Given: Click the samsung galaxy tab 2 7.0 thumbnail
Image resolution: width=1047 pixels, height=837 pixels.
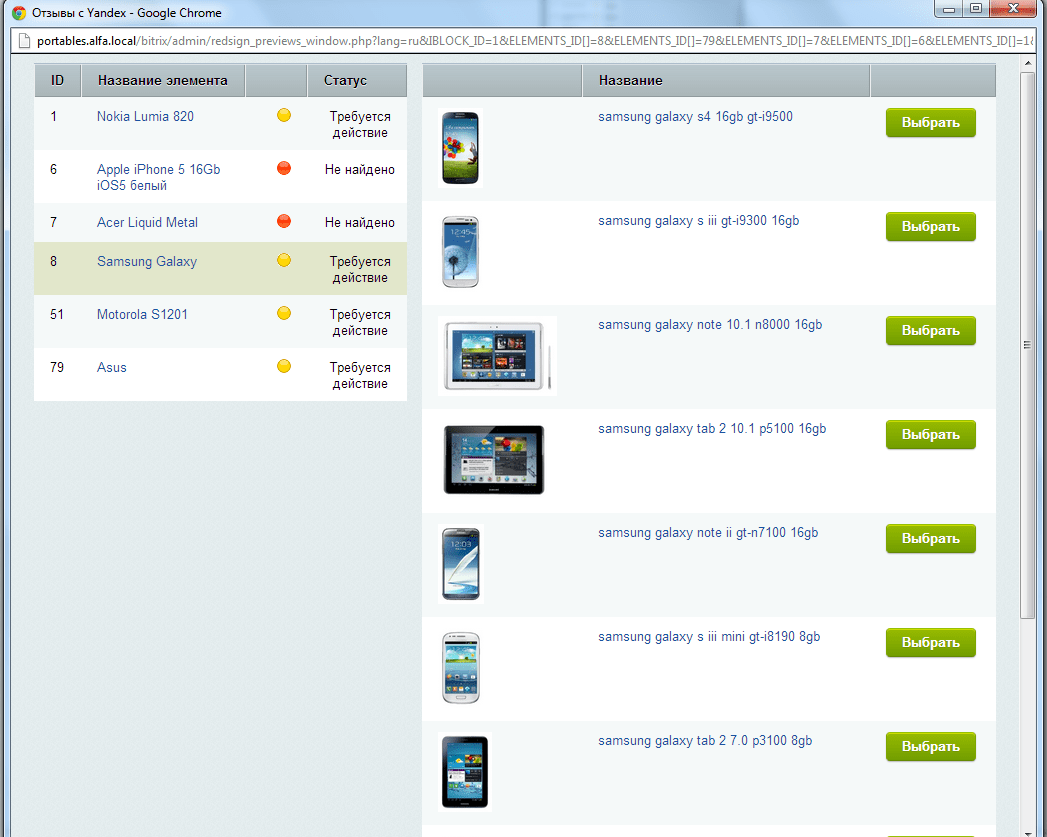Looking at the screenshot, I should (x=465, y=772).
